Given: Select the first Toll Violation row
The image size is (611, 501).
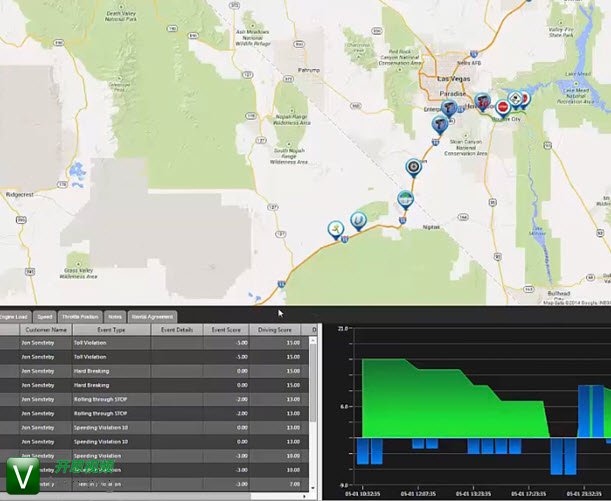Looking at the screenshot, I should pyautogui.click(x=154, y=343).
